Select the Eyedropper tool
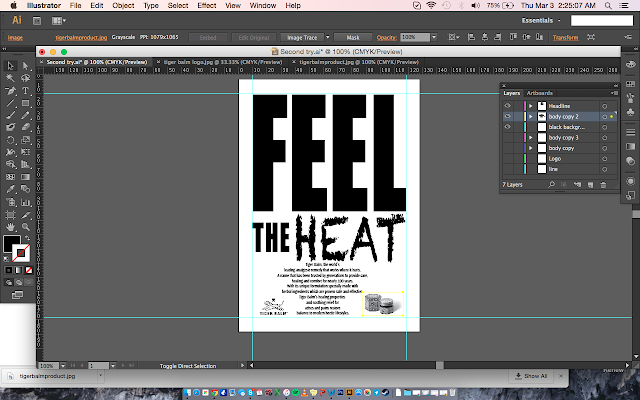Viewport: 640px width, 400px height. coord(10,189)
